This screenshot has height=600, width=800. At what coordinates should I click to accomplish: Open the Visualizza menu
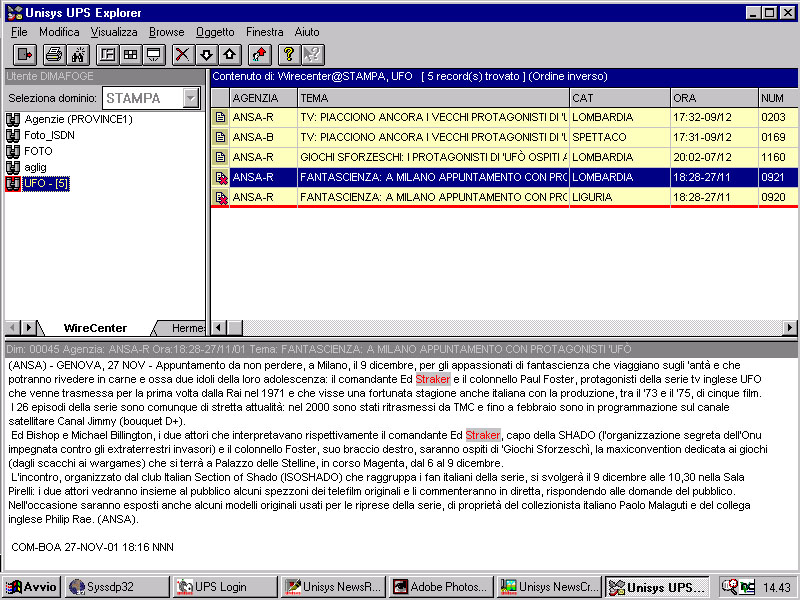(x=114, y=32)
